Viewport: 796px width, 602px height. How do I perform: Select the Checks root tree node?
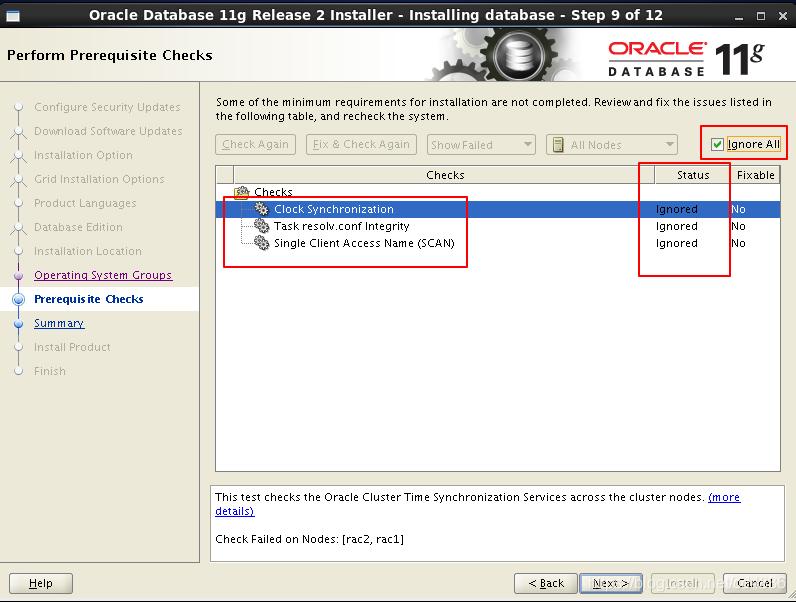point(273,192)
